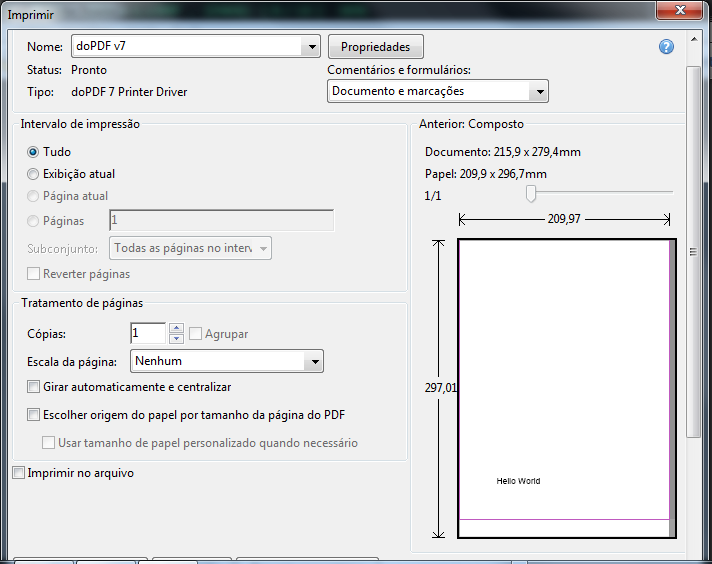Viewport: 712px width, 564px height.
Task: Enable Escolher origem do papel por tamanho checkbox
Action: coord(33,415)
